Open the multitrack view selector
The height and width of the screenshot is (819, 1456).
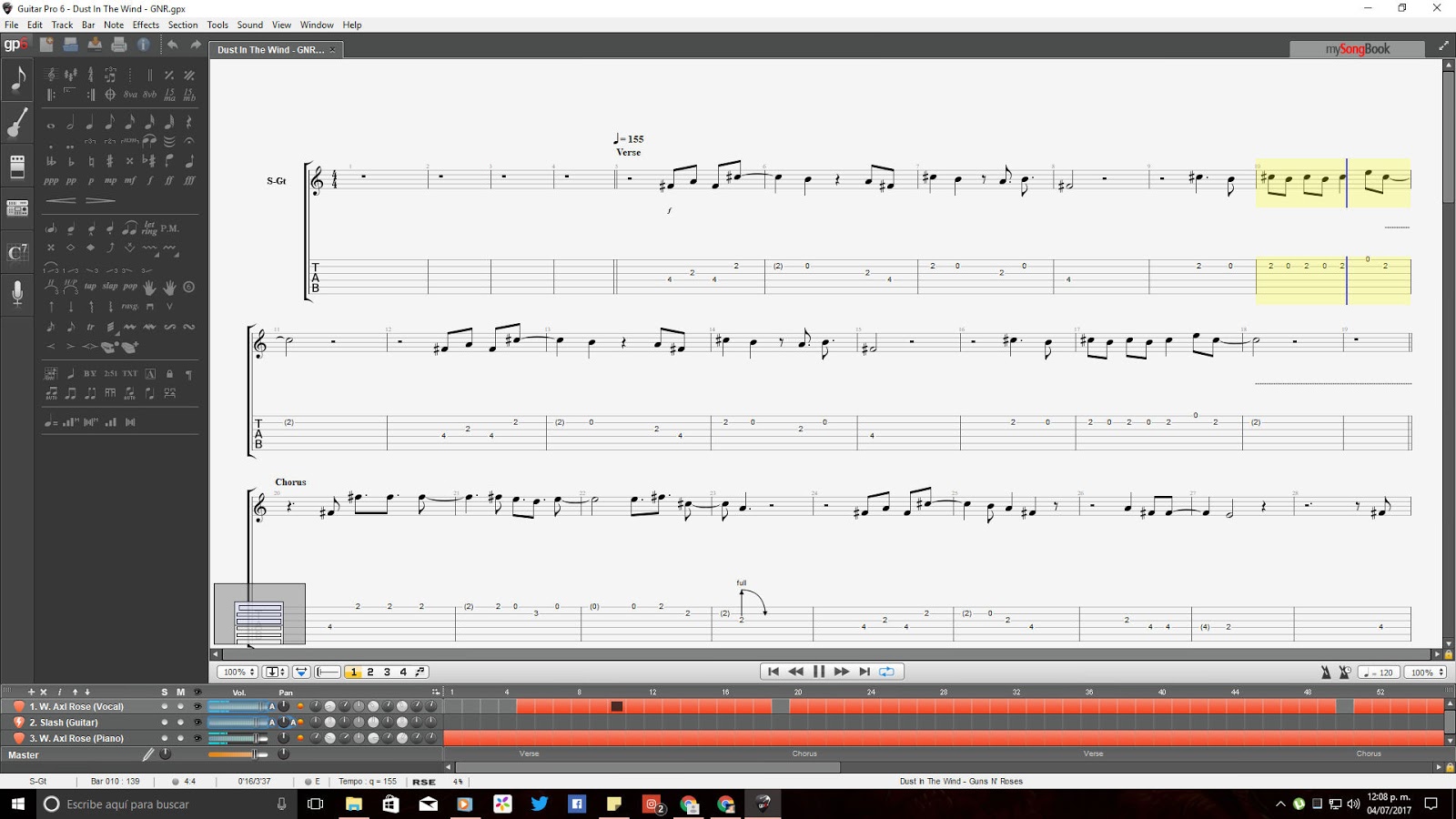coord(301,672)
